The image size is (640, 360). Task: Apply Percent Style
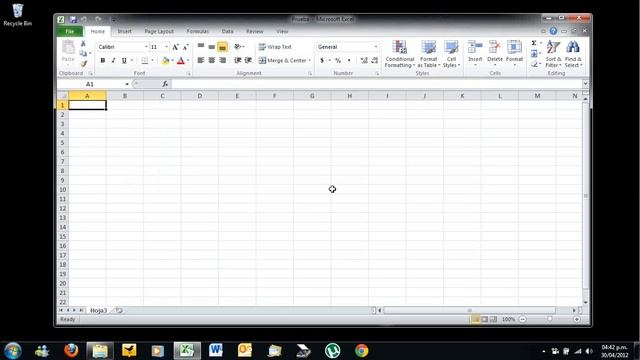tap(338, 60)
